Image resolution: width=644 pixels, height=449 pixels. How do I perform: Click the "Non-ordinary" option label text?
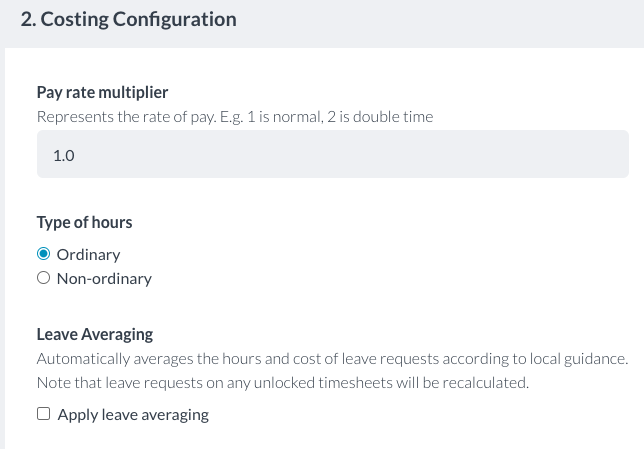click(x=104, y=279)
